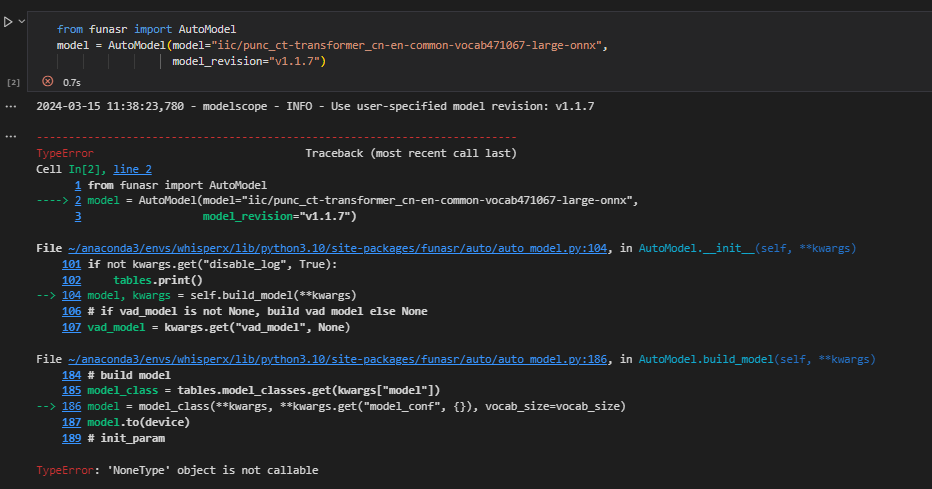Click line 106 link in traceback
This screenshot has width=932, height=489.
coord(71,311)
